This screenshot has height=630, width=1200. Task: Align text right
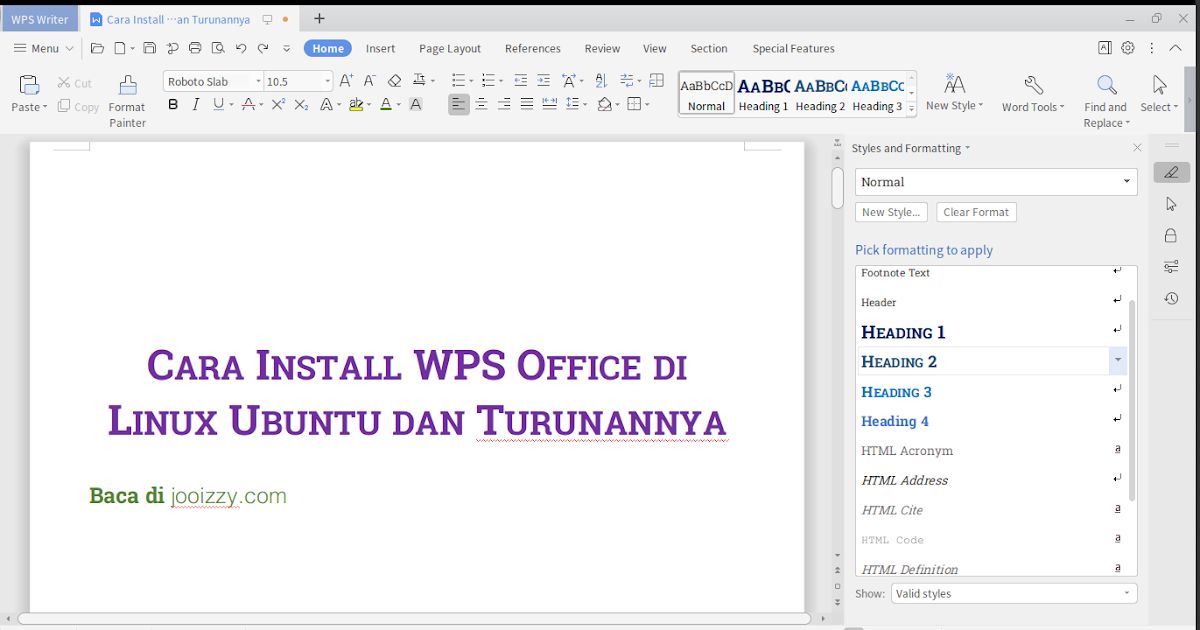(504, 104)
